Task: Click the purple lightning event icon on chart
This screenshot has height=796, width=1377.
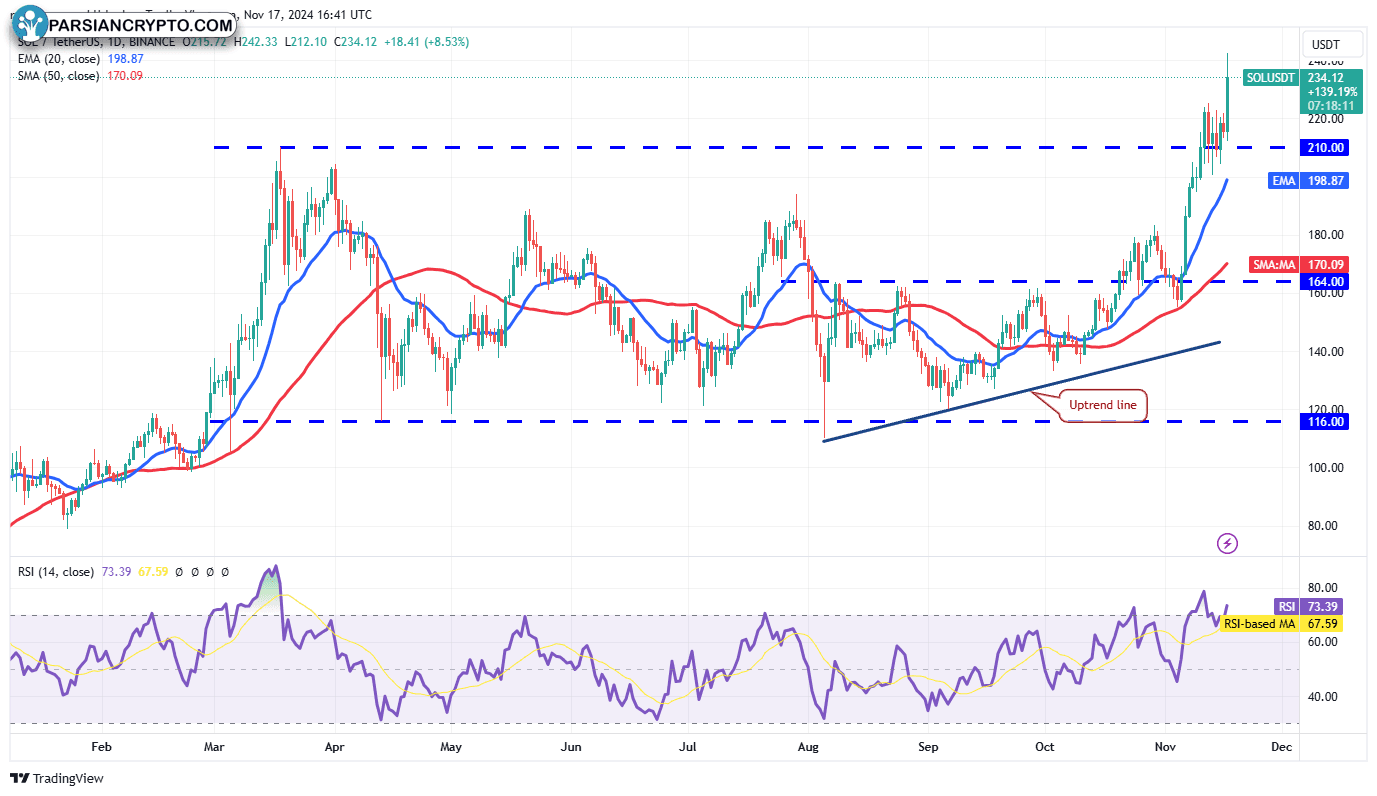Action: 1228,543
